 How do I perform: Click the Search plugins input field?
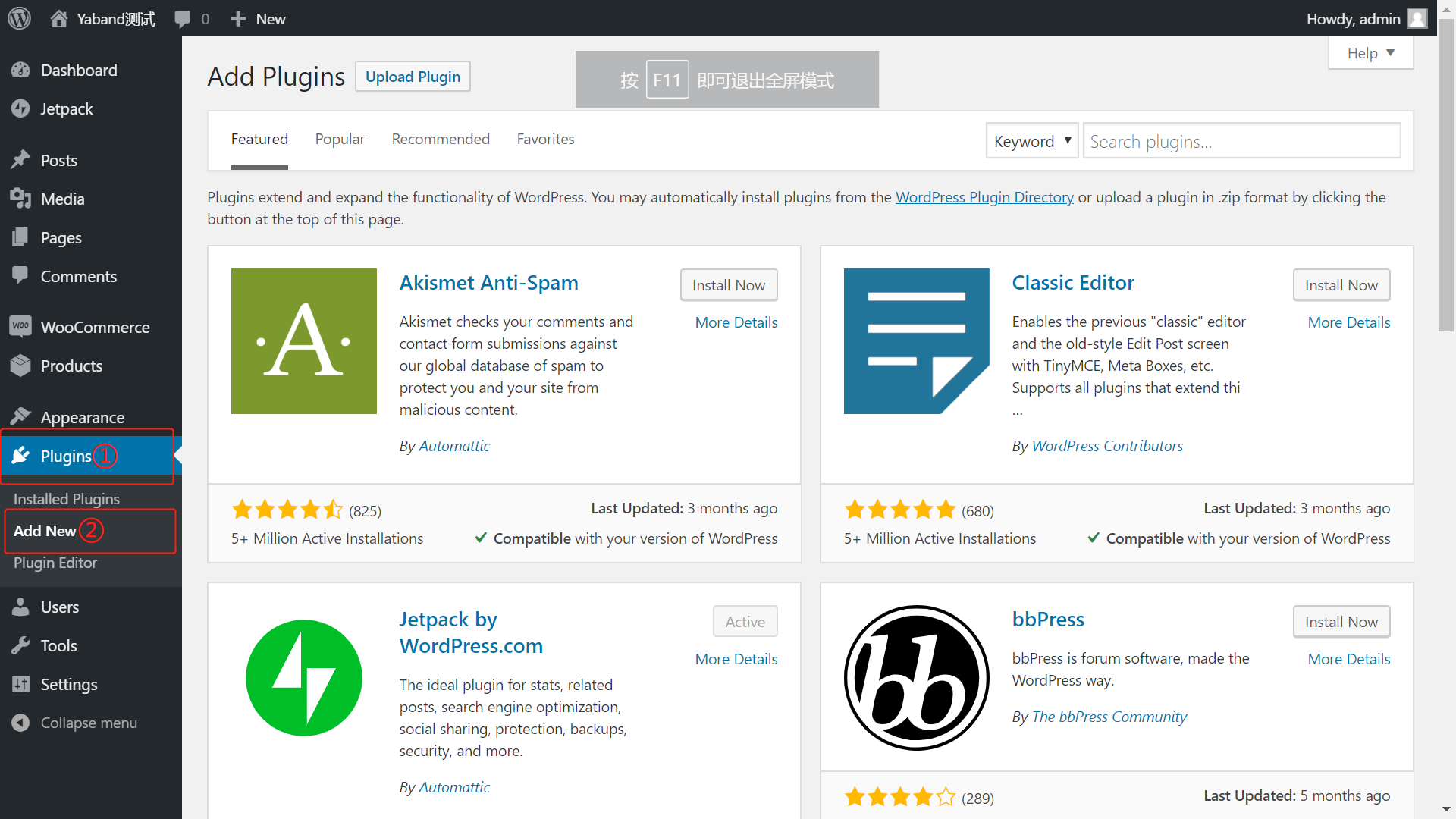1241,141
